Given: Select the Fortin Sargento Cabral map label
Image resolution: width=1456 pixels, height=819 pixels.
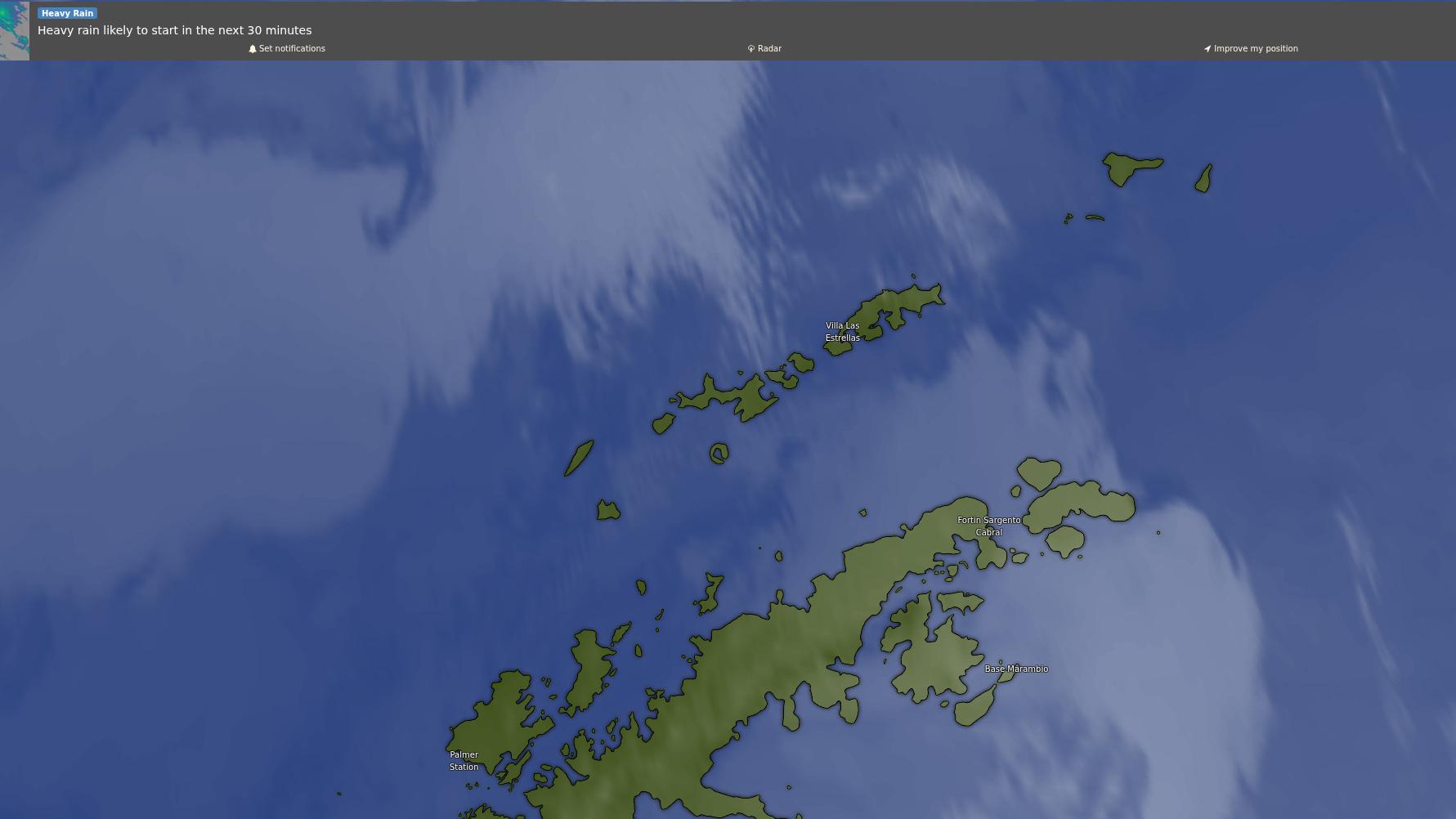Looking at the screenshot, I should click(988, 526).
